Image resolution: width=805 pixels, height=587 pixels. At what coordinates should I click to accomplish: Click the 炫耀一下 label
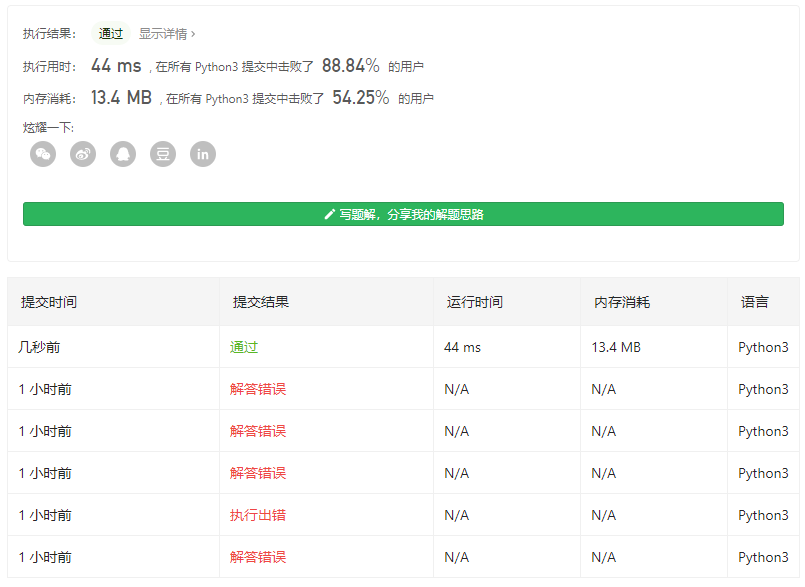[x=48, y=127]
